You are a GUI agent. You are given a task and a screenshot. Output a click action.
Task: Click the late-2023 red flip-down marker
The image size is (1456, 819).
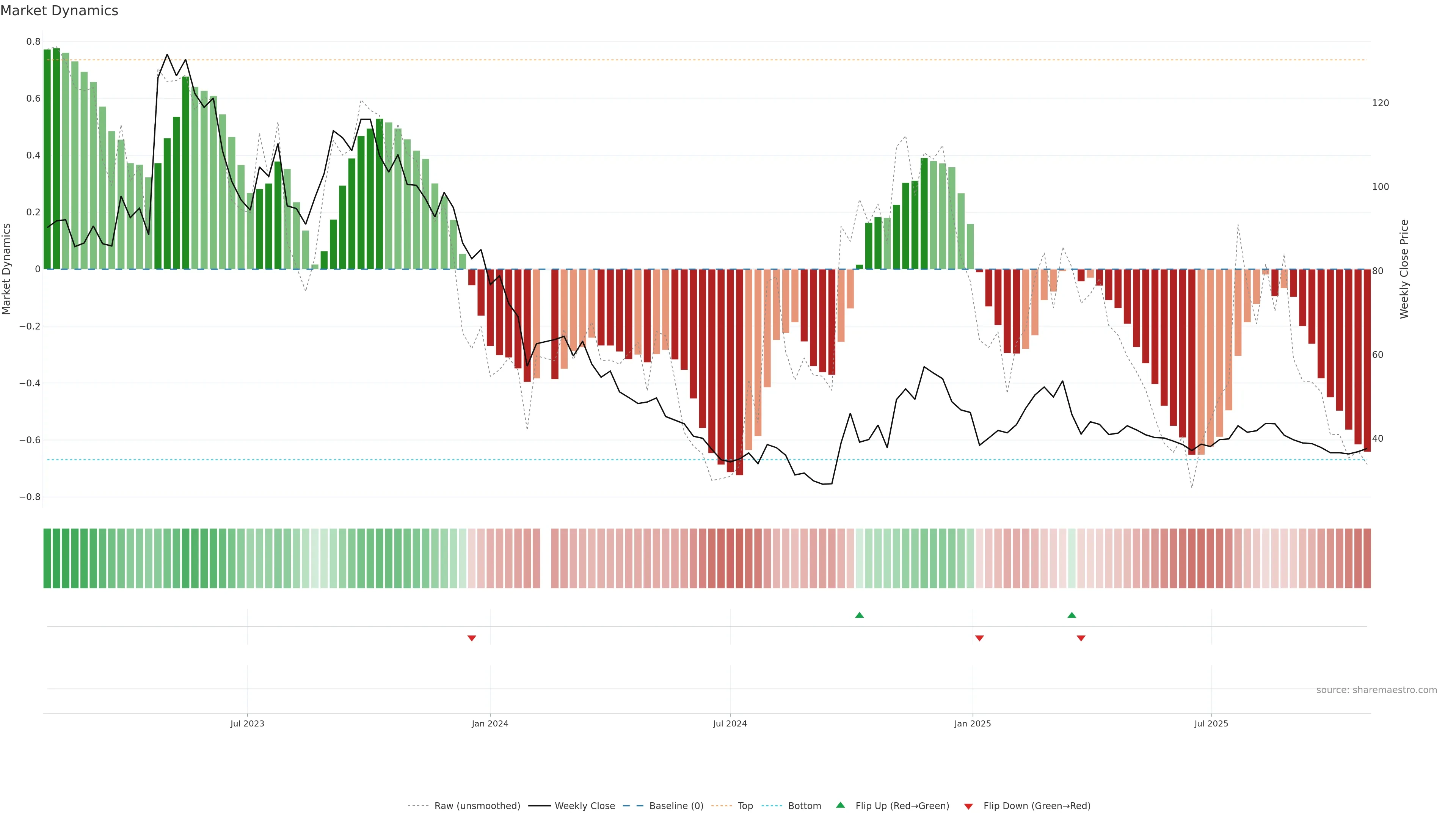click(x=472, y=638)
